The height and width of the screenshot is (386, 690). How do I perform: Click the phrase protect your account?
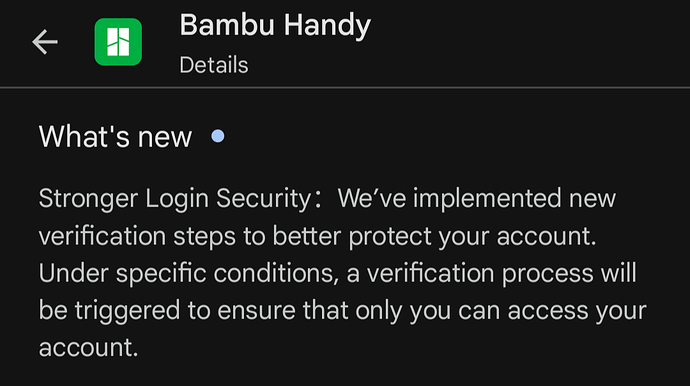click(472, 237)
